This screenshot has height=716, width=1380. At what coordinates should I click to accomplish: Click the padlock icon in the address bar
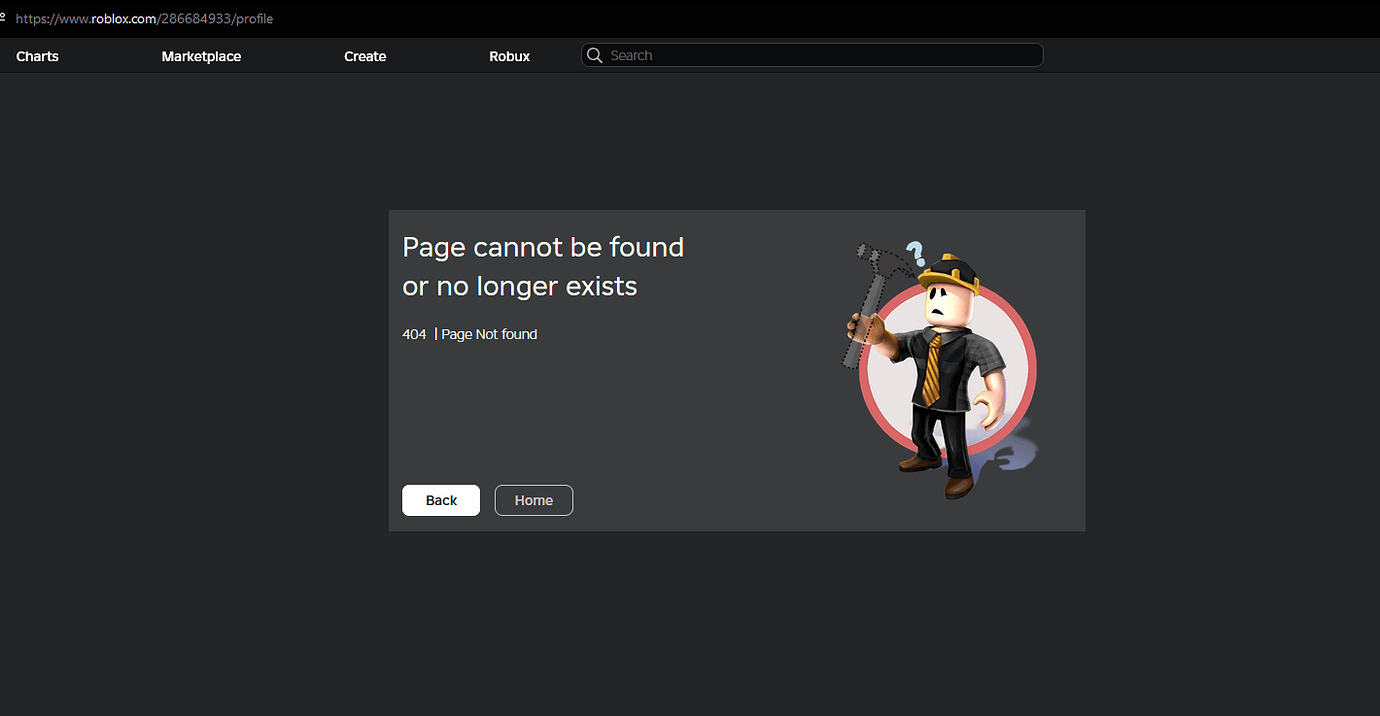click(4, 18)
